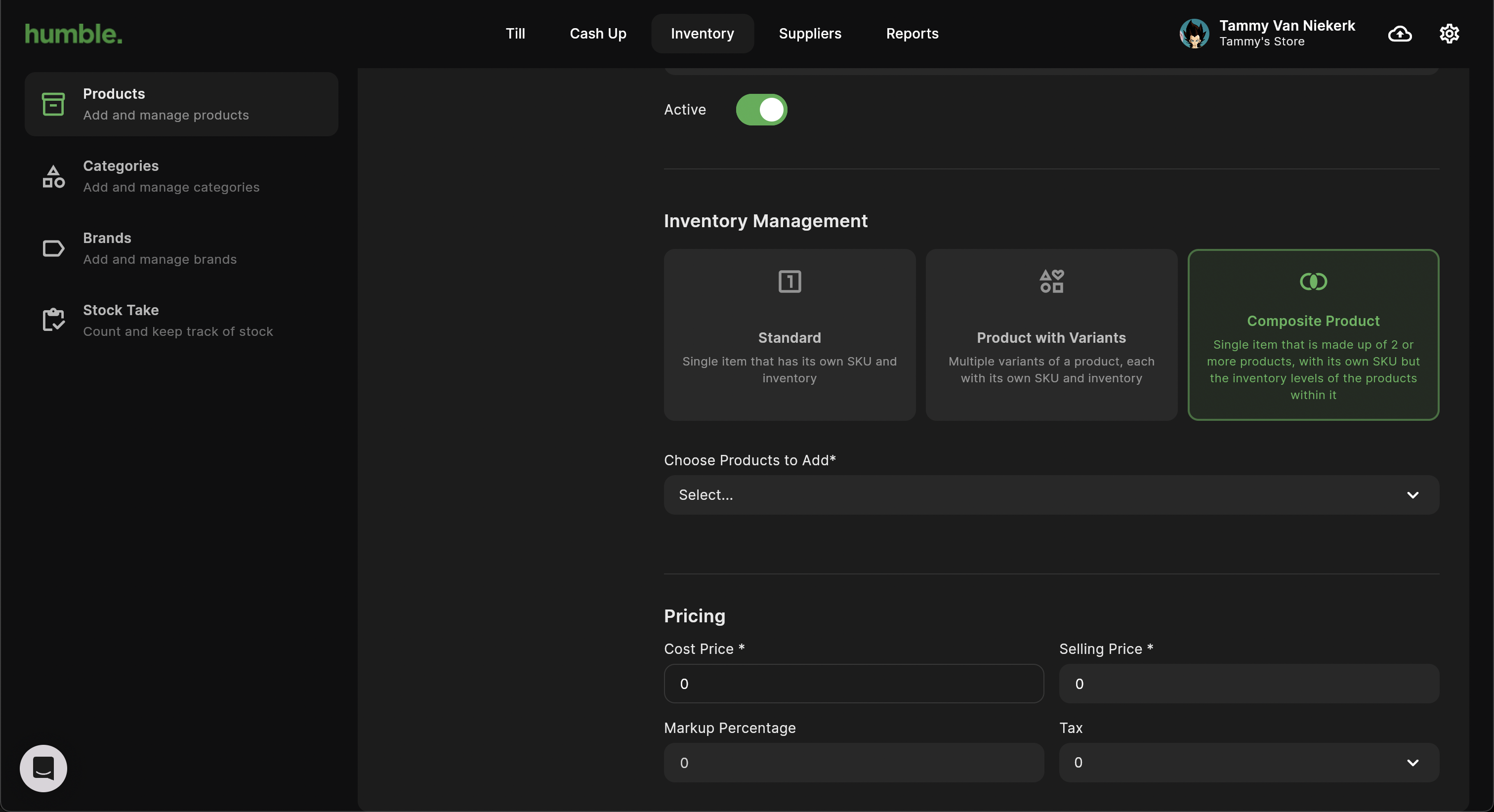Click the 'Tax' field label
The width and height of the screenshot is (1494, 812).
(1071, 728)
